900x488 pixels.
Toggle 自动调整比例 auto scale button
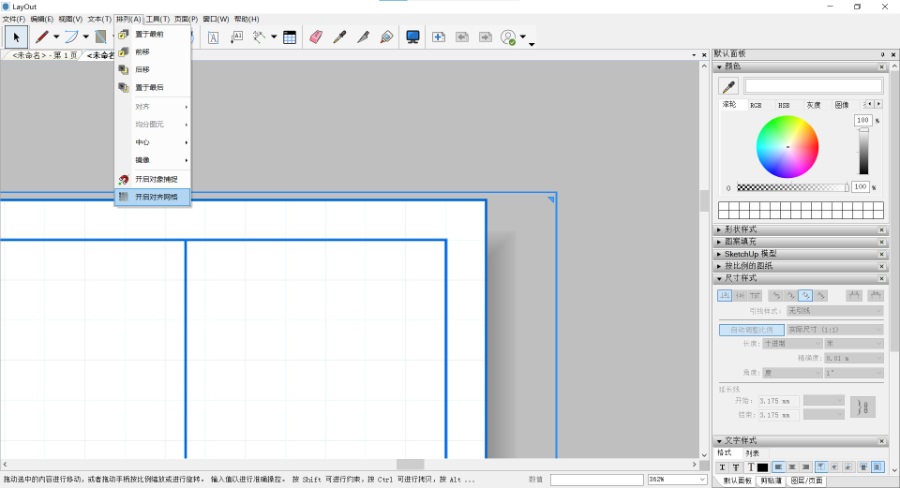tap(751, 329)
